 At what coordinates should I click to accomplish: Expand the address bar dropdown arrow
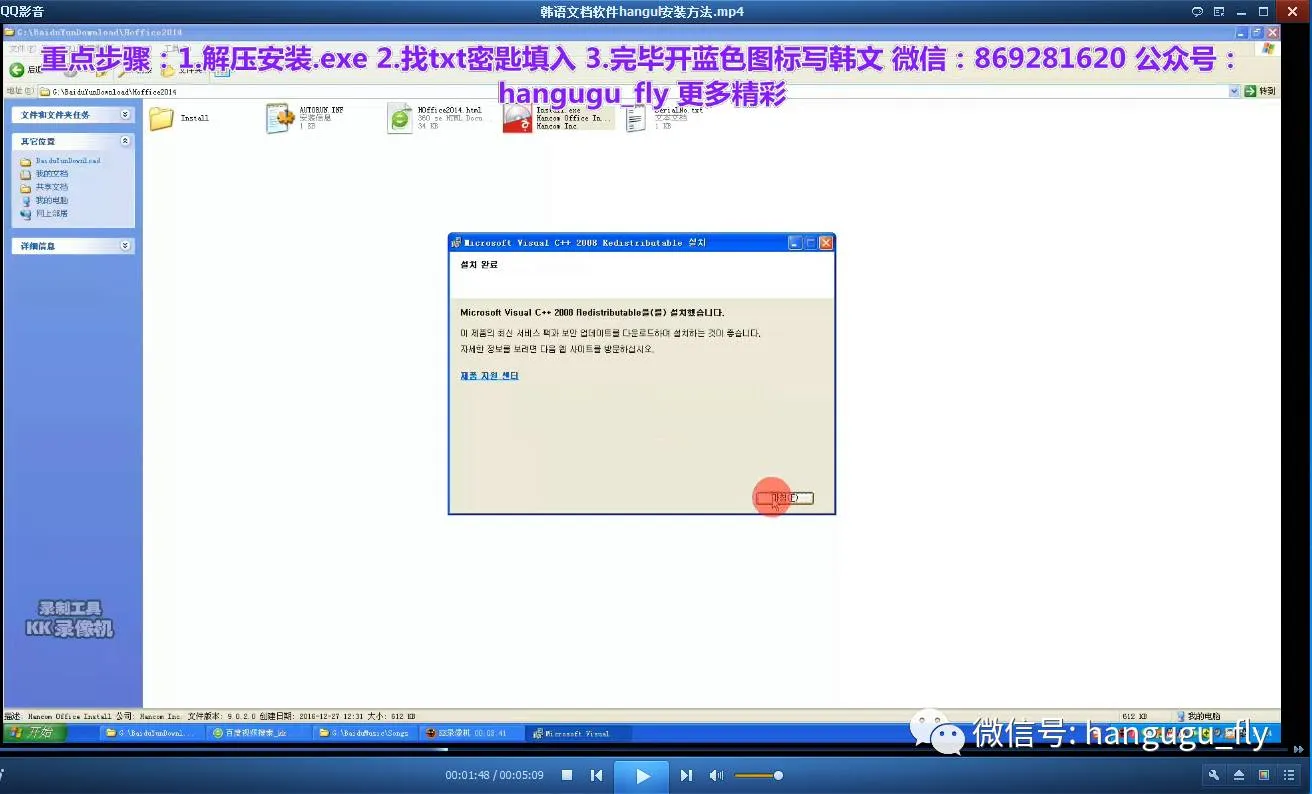point(1234,91)
